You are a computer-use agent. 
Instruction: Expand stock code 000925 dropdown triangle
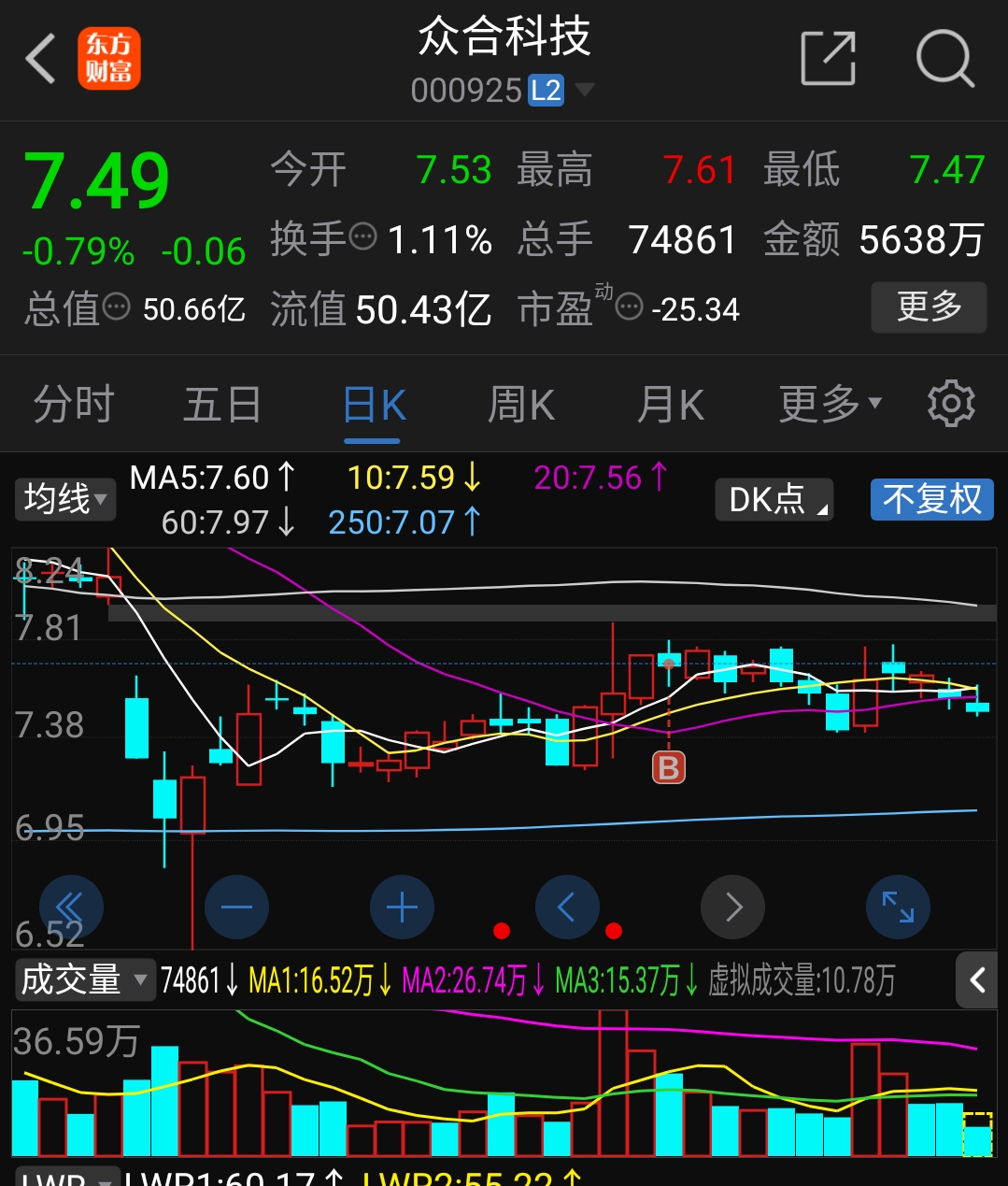tap(585, 90)
